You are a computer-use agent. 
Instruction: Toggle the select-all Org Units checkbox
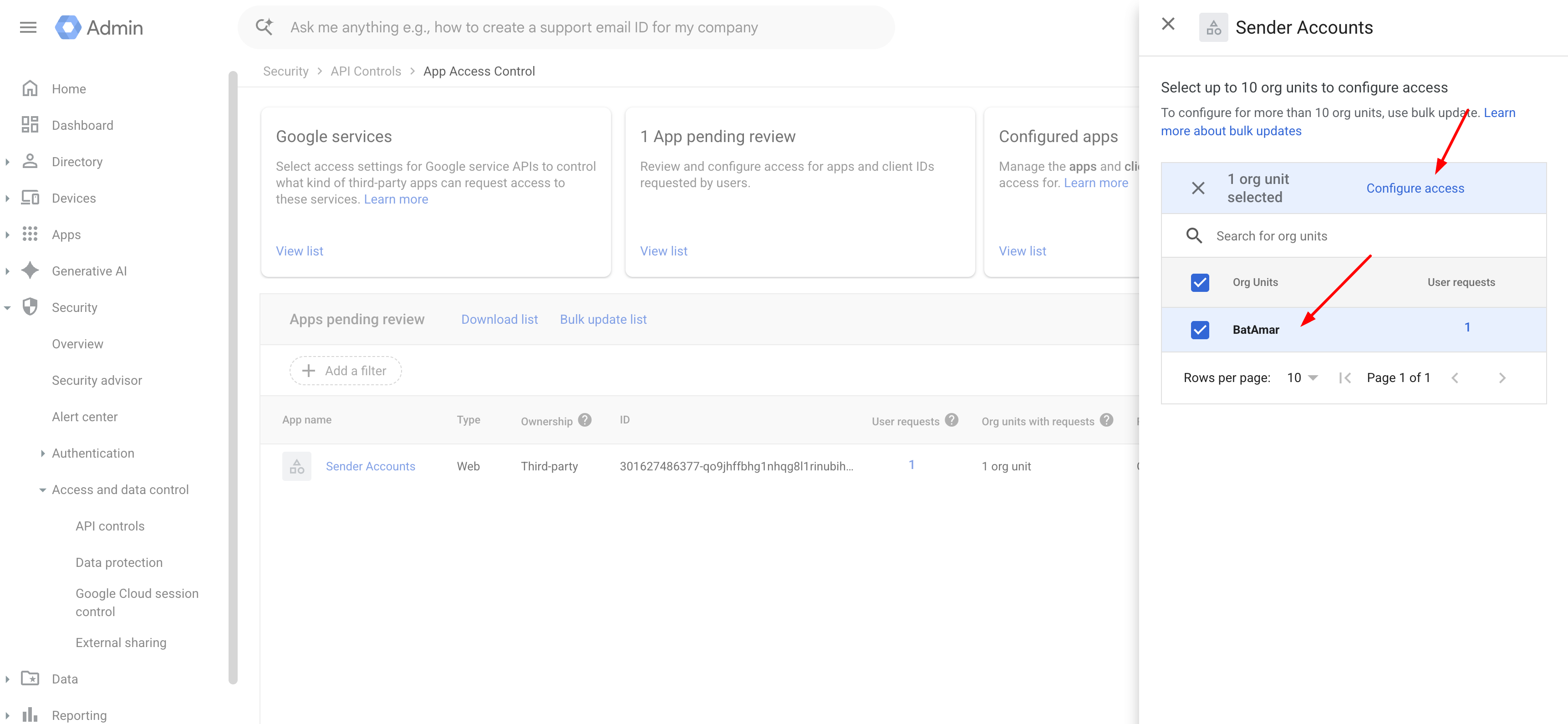click(1200, 282)
